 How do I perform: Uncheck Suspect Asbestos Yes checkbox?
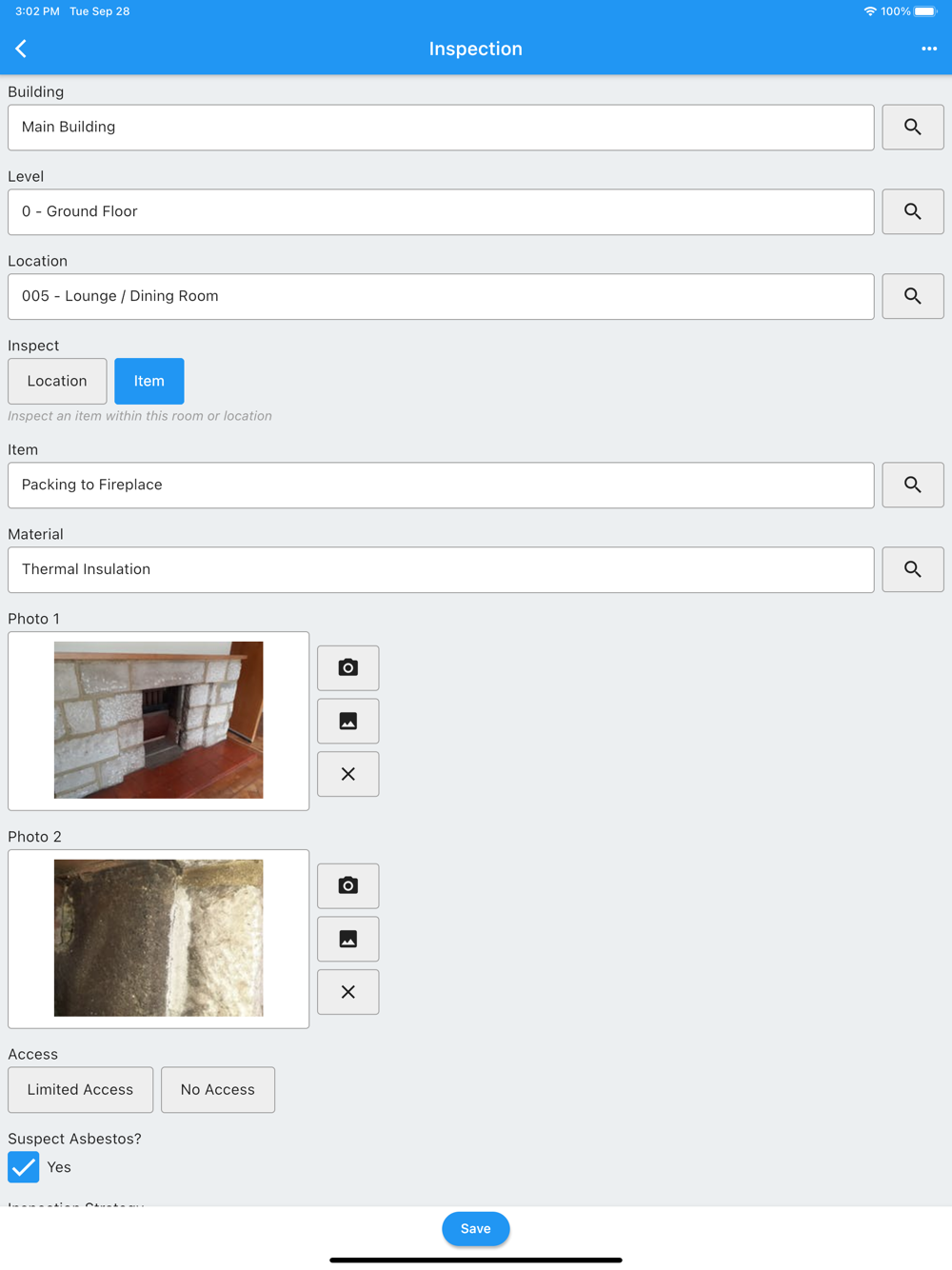[24, 1167]
